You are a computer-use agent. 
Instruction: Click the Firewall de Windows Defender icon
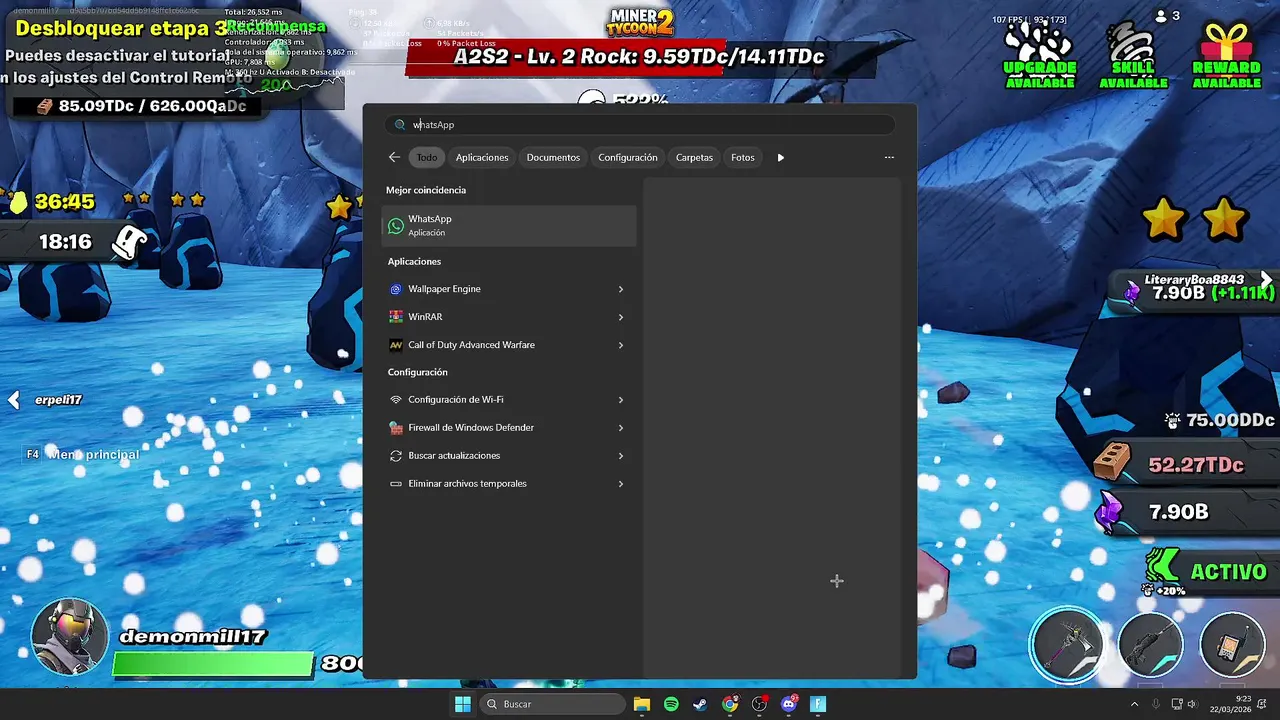(396, 428)
